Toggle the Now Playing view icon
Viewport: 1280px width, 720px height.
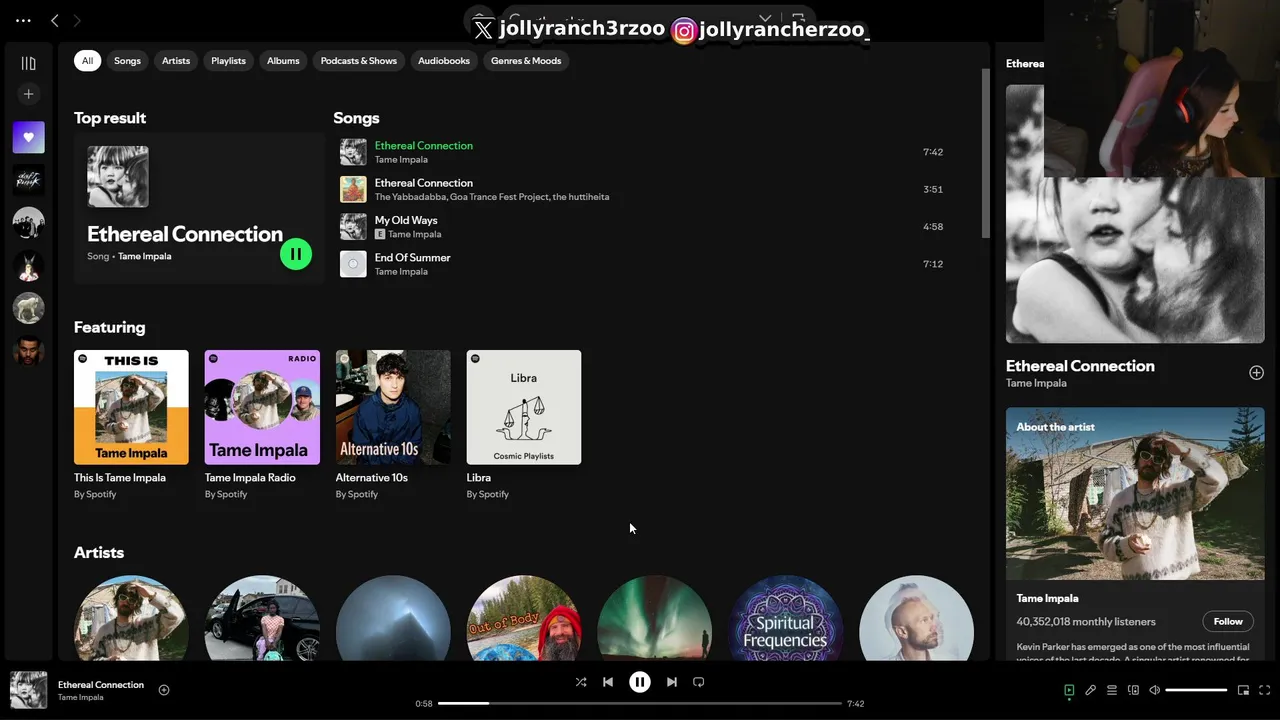click(x=1069, y=690)
